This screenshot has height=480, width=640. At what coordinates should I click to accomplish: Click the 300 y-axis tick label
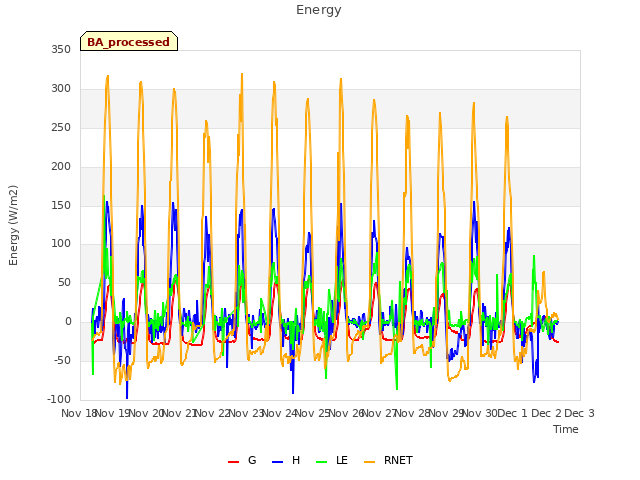click(61, 89)
